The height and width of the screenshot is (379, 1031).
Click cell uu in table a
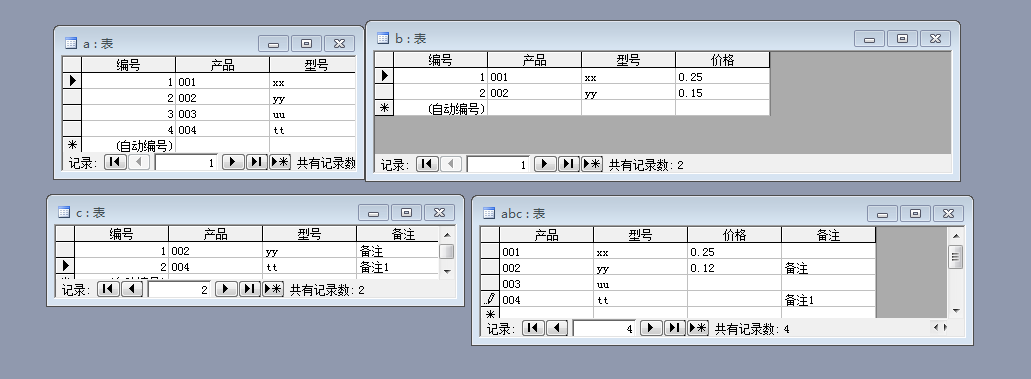tap(312, 113)
